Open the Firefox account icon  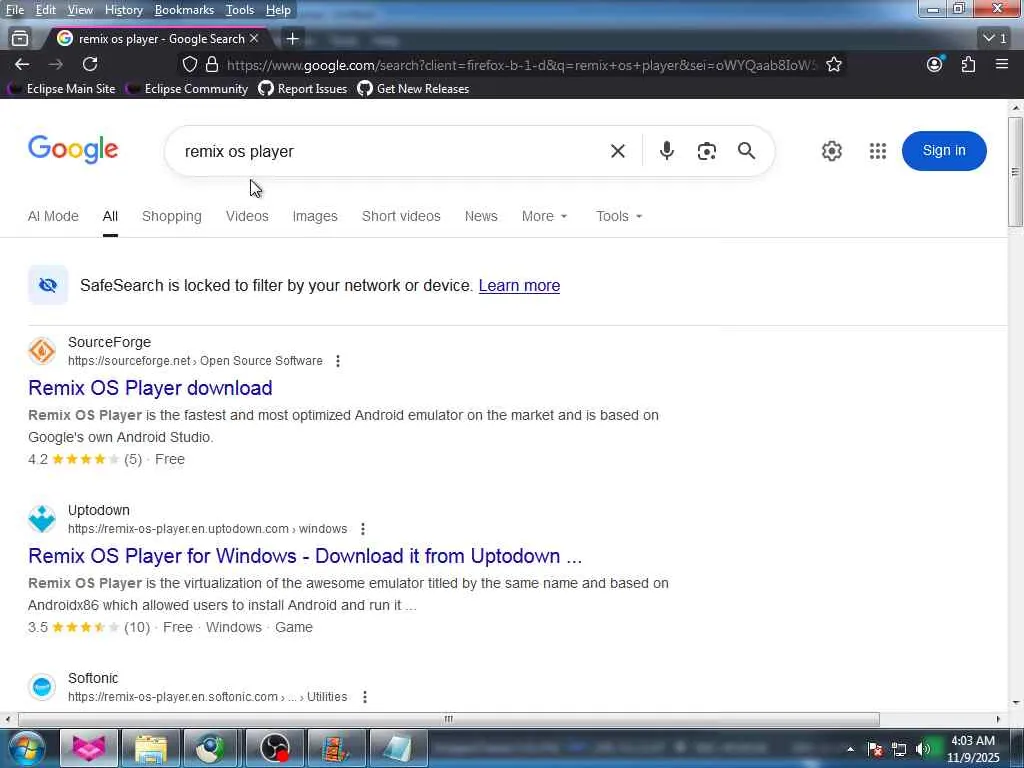coord(935,64)
